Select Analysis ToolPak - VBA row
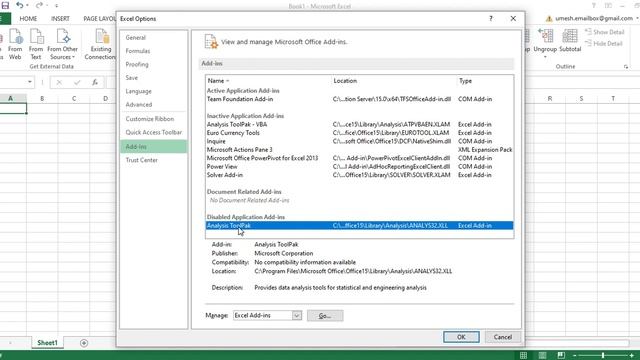 coord(359,124)
